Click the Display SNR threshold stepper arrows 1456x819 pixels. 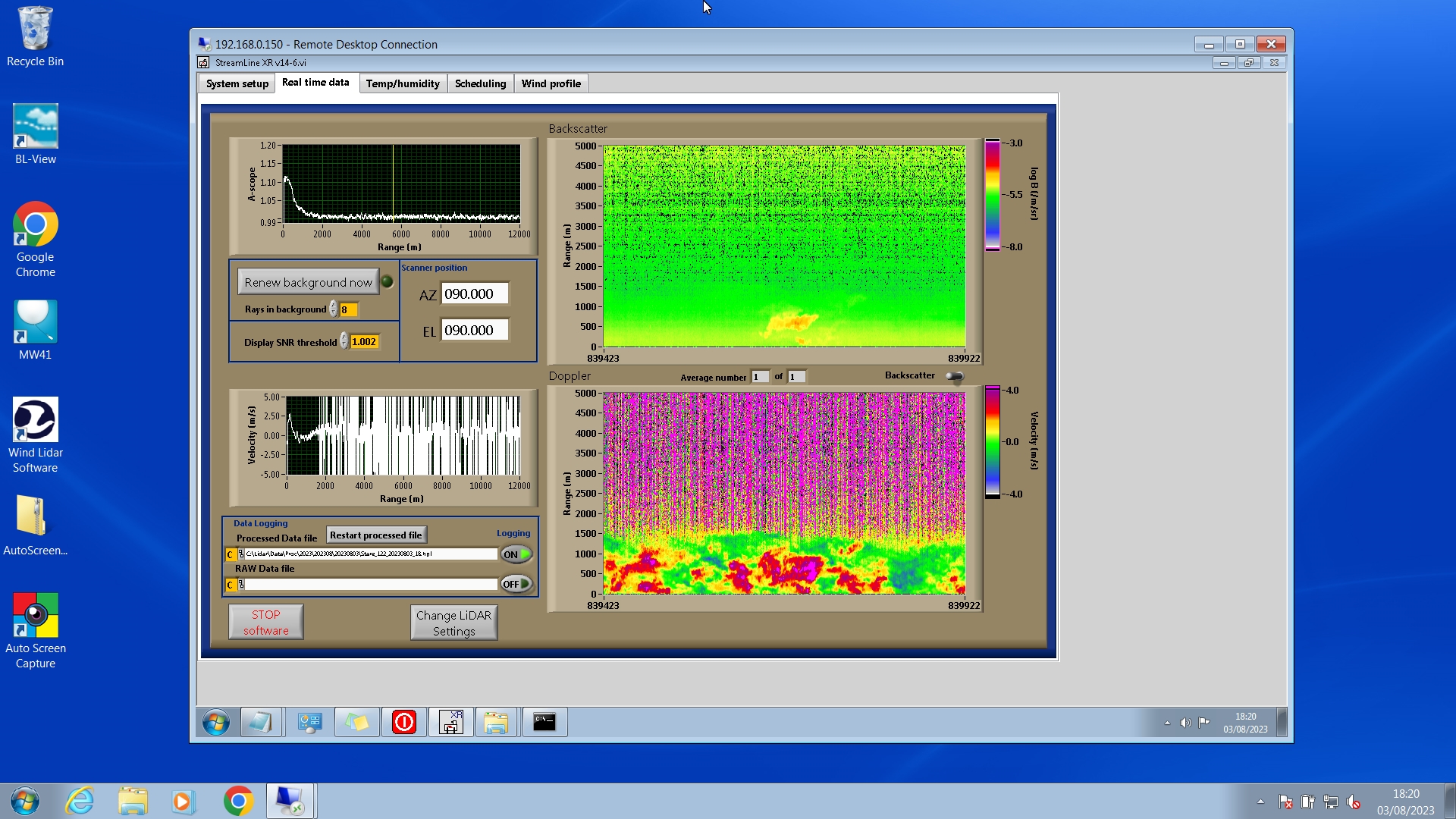click(344, 341)
